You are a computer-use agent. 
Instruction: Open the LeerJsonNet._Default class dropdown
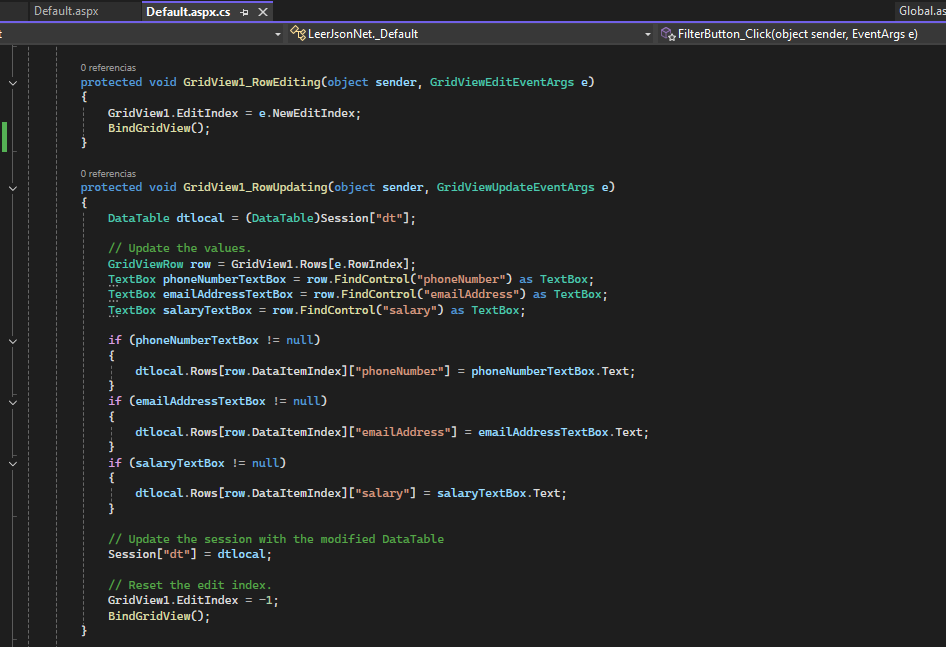(x=471, y=34)
